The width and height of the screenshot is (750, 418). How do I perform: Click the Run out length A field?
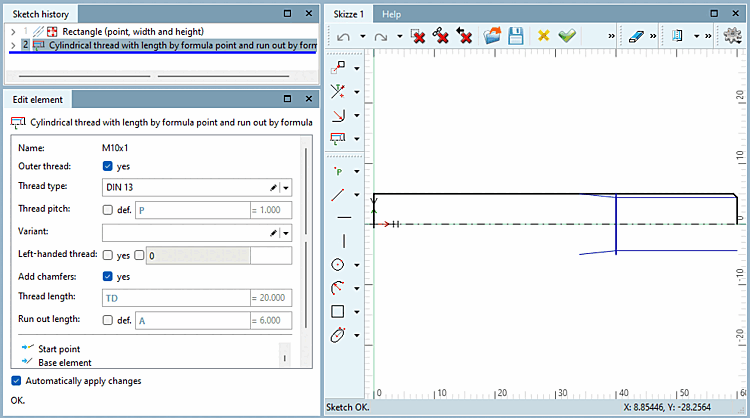coord(193,320)
